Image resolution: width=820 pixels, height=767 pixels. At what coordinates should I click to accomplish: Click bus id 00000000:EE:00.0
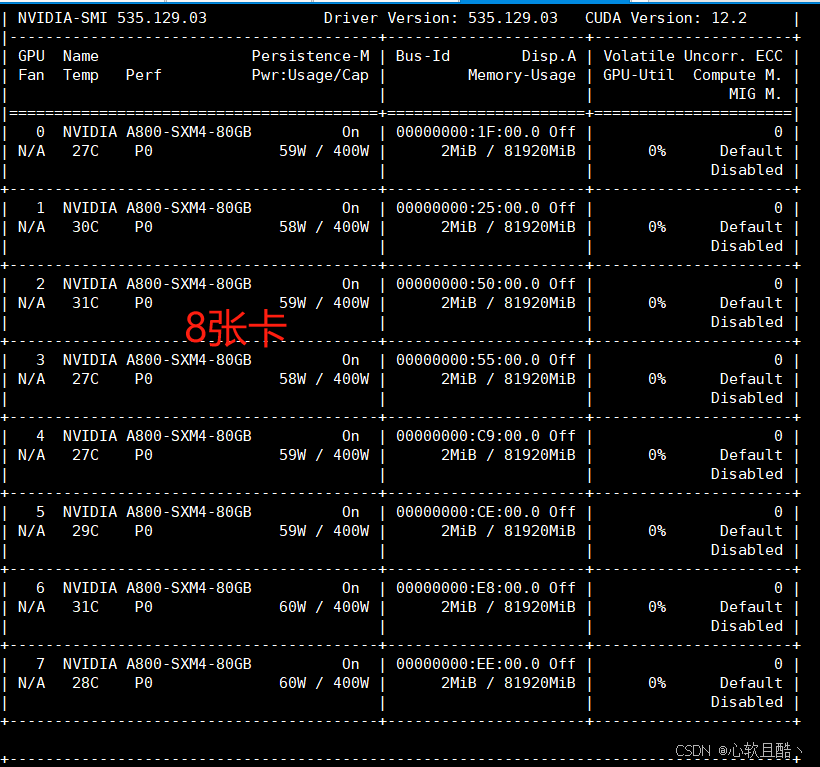pyautogui.click(x=468, y=664)
